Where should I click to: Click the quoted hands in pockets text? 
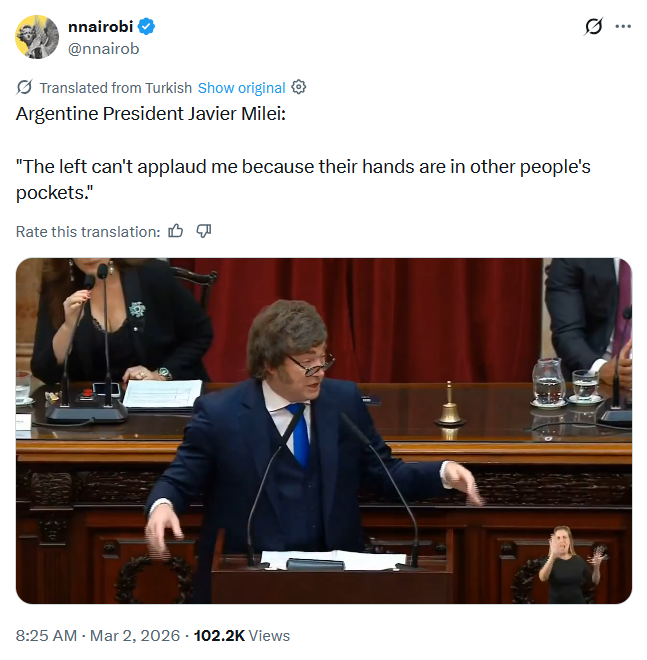click(303, 180)
